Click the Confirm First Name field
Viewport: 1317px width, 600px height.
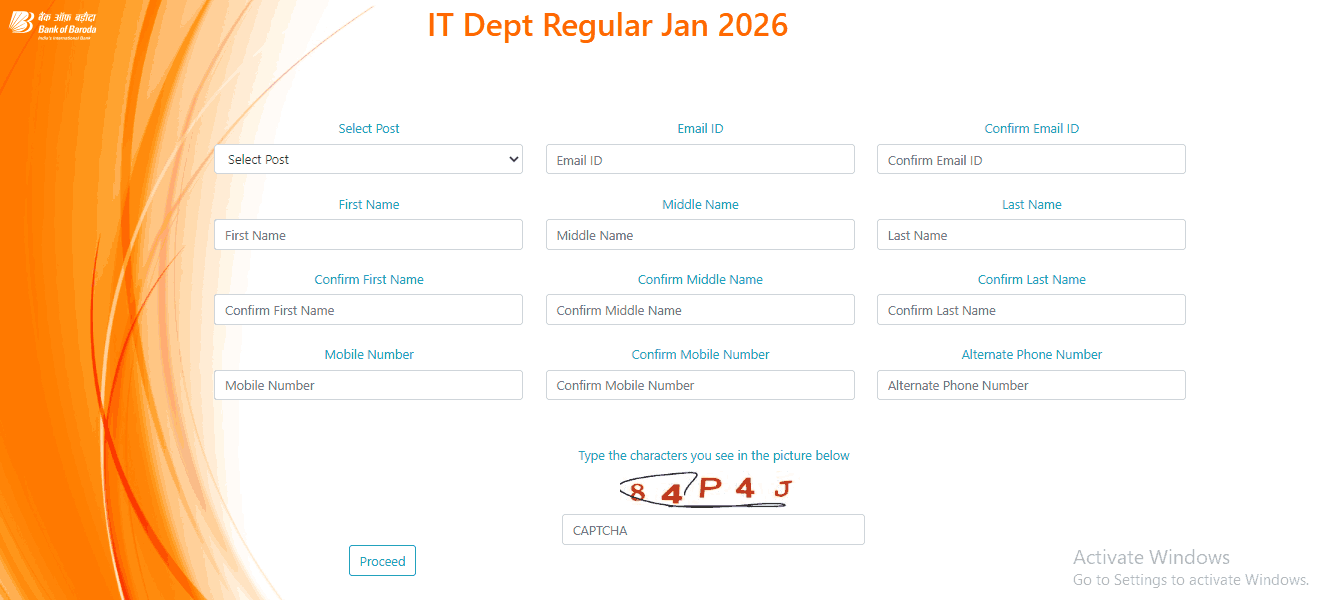(x=368, y=309)
